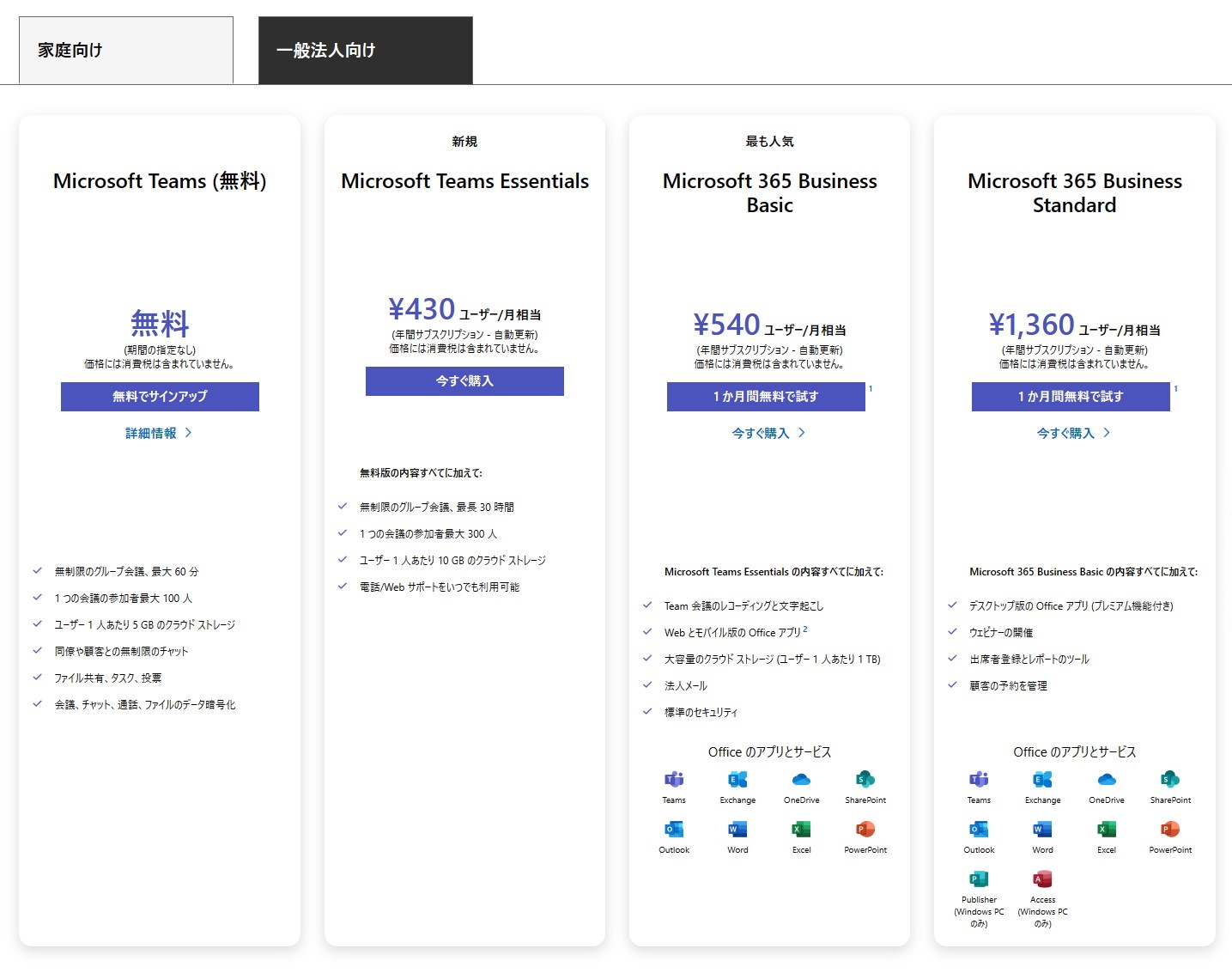1232x973 pixels.
Task: Click the Excel icon under Business Basic
Action: pyautogui.click(x=801, y=830)
